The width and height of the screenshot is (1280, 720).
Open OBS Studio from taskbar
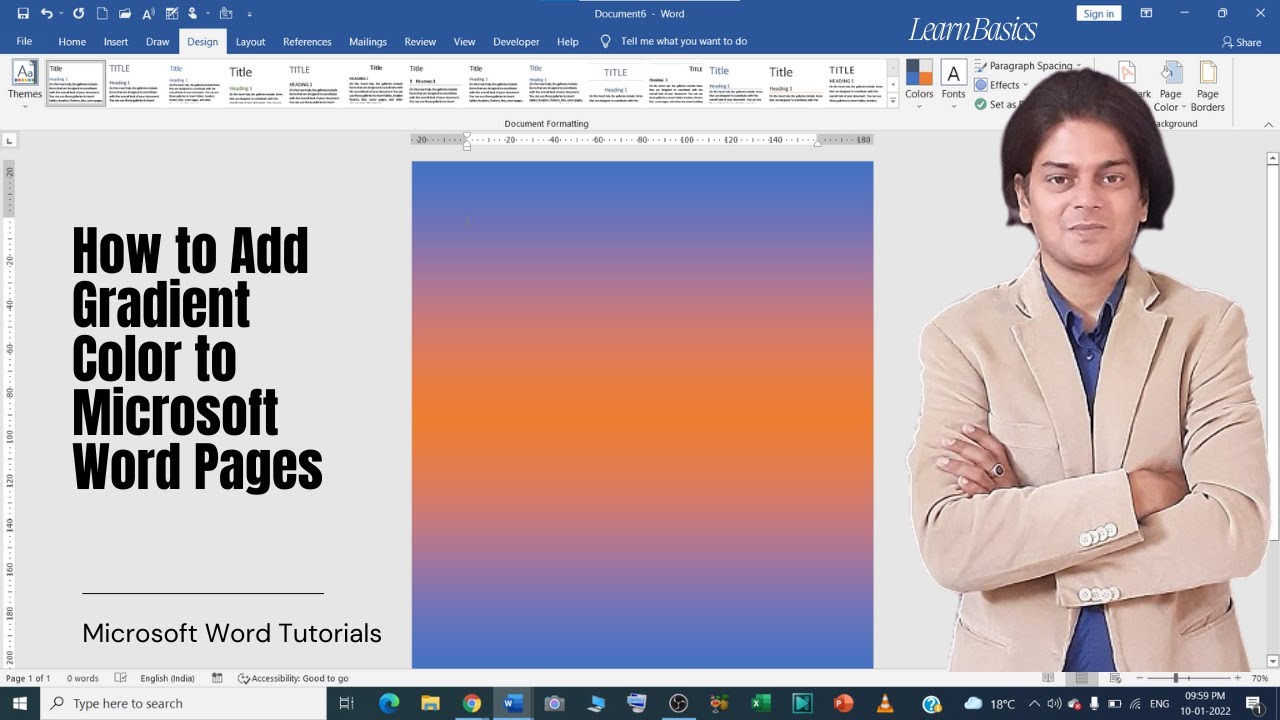coord(678,703)
